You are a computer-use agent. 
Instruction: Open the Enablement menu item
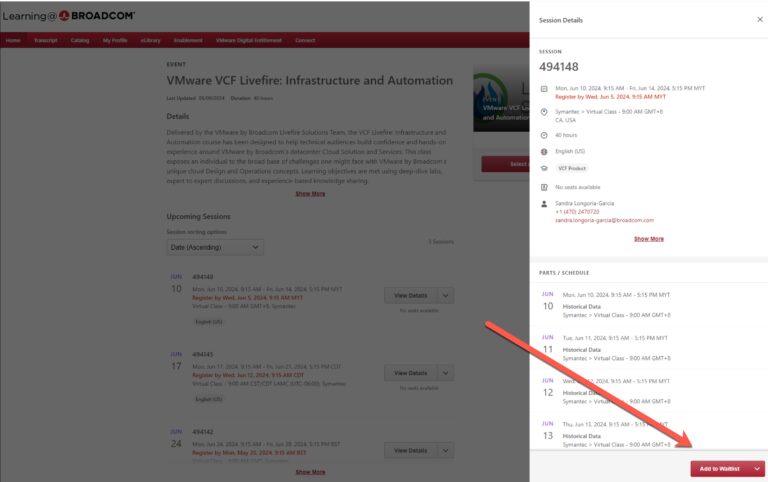coord(188,40)
